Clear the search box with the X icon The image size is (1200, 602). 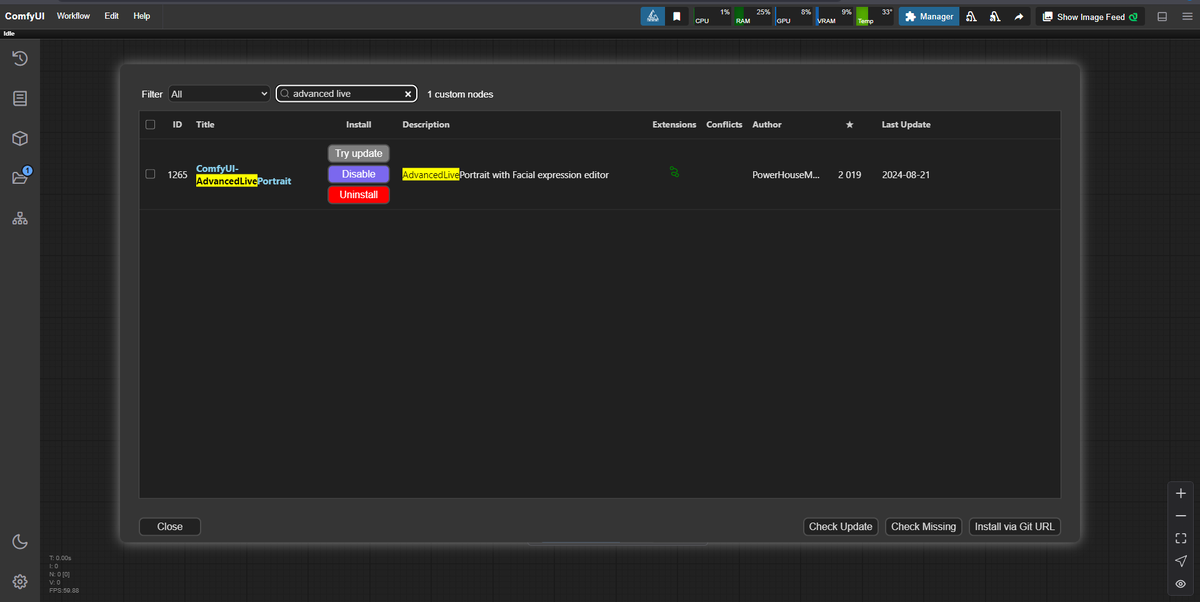coord(408,94)
